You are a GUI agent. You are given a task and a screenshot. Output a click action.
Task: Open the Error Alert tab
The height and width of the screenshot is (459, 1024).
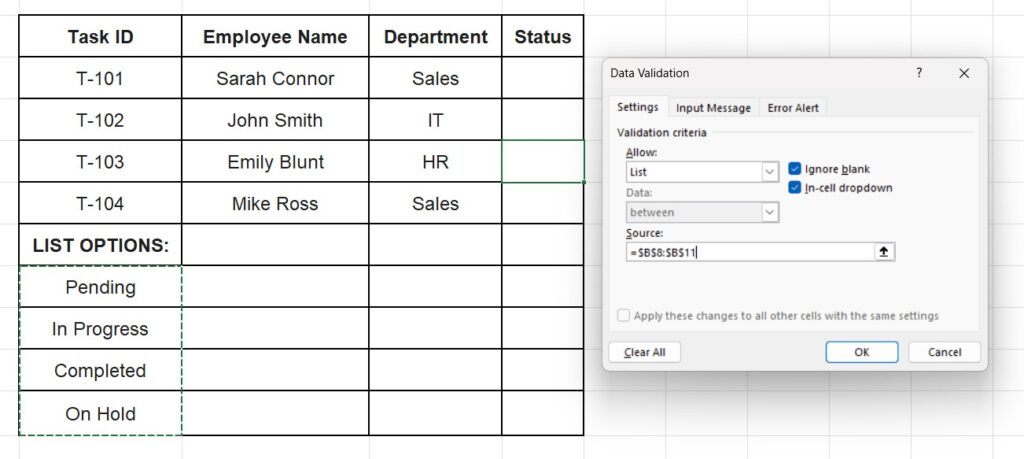coord(793,108)
